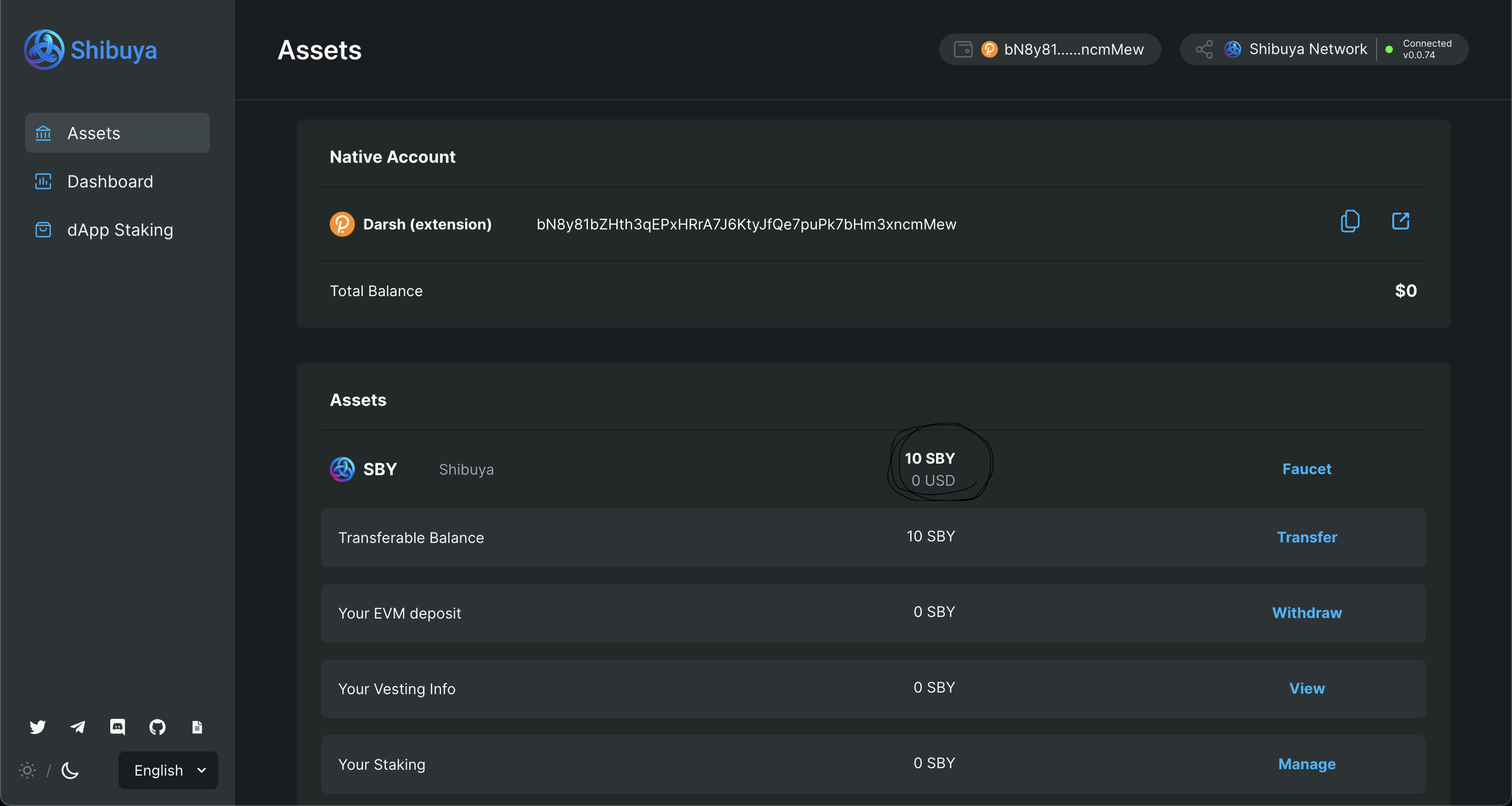Click the dApp Staking bag icon
This screenshot has width=1512, height=806.
click(44, 229)
